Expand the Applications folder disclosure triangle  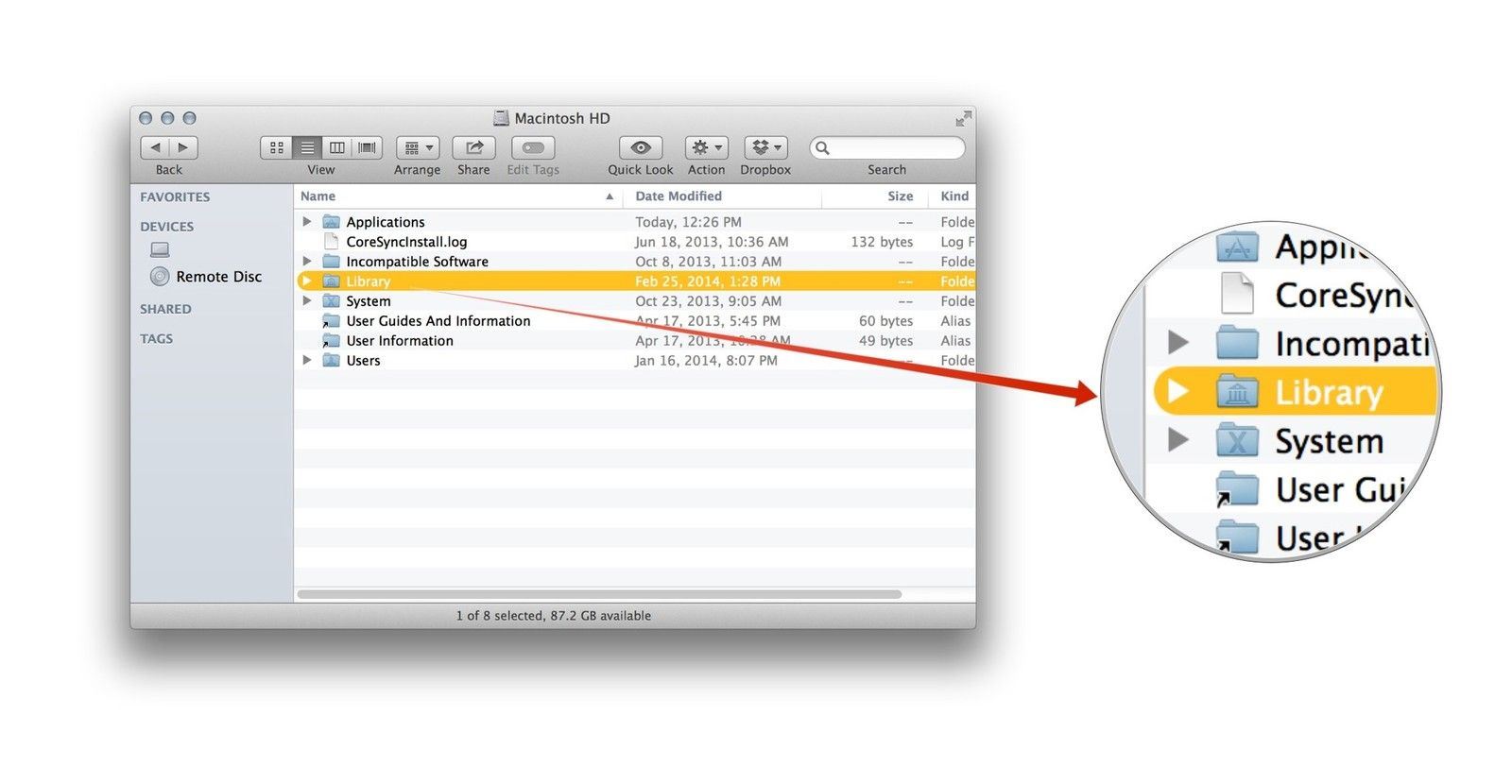click(x=307, y=222)
